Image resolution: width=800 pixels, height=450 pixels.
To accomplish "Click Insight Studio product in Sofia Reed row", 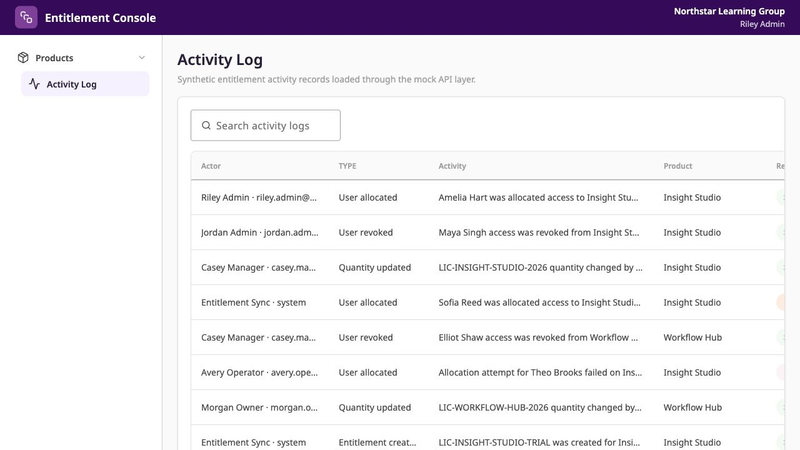I will click(692, 303).
